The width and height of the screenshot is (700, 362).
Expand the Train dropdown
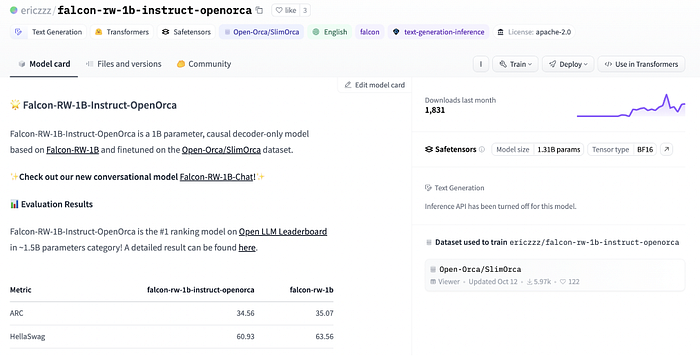point(516,64)
